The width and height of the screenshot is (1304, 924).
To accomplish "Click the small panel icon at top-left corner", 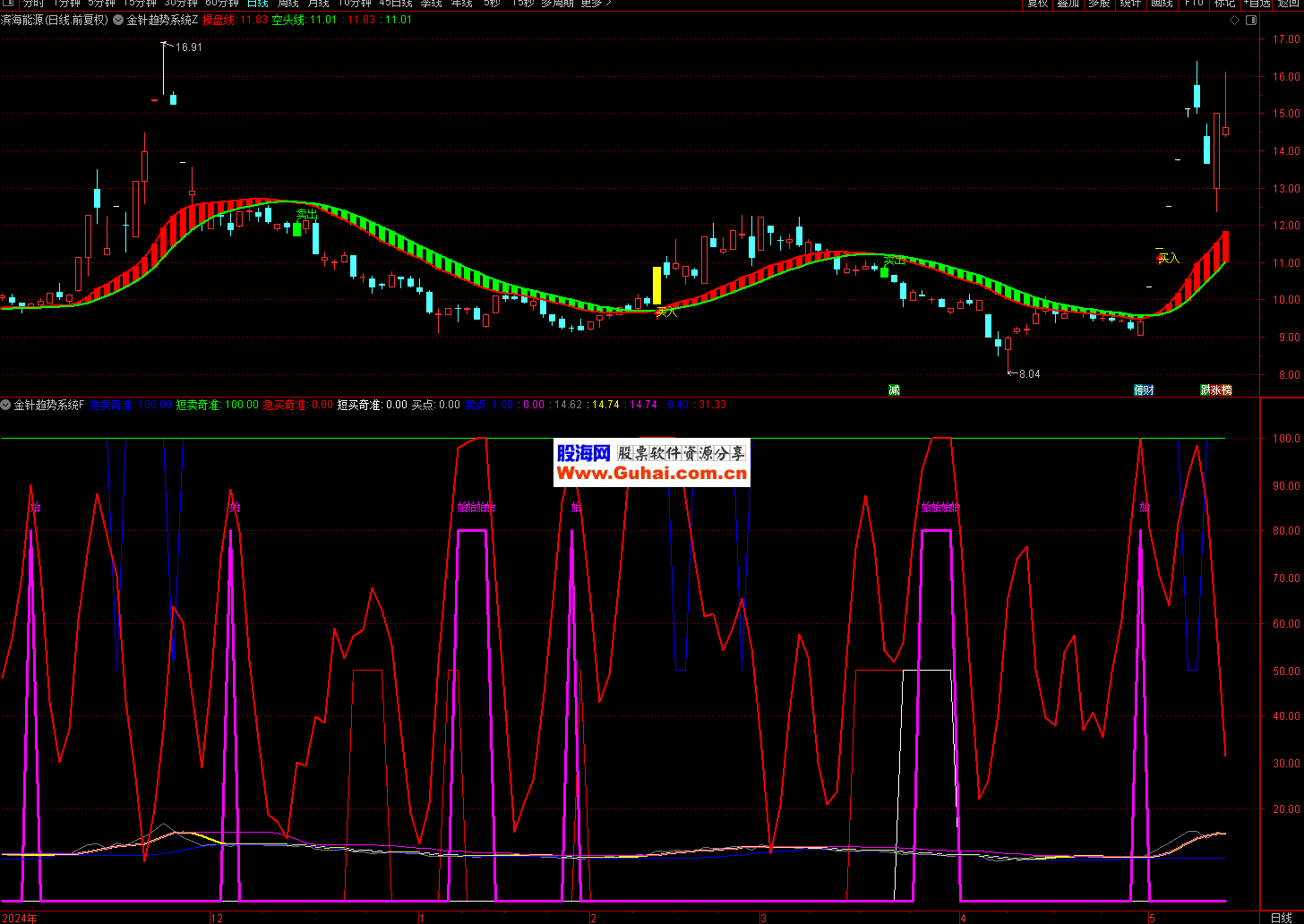I will (x=8, y=4).
